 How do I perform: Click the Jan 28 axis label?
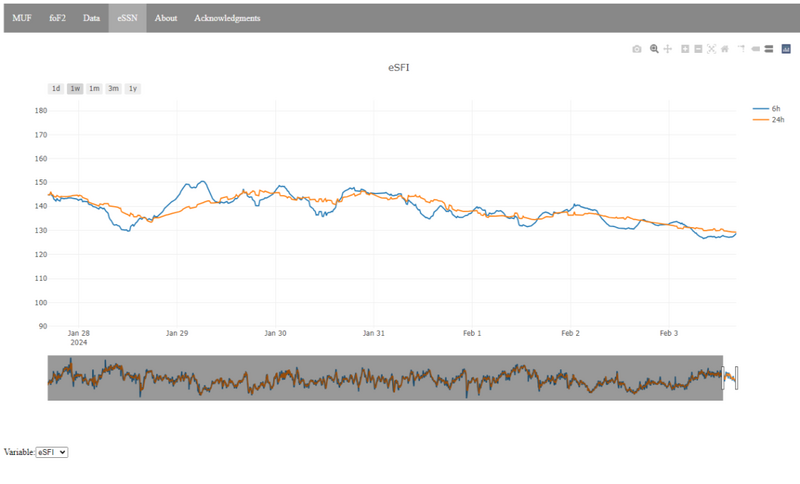[x=79, y=333]
